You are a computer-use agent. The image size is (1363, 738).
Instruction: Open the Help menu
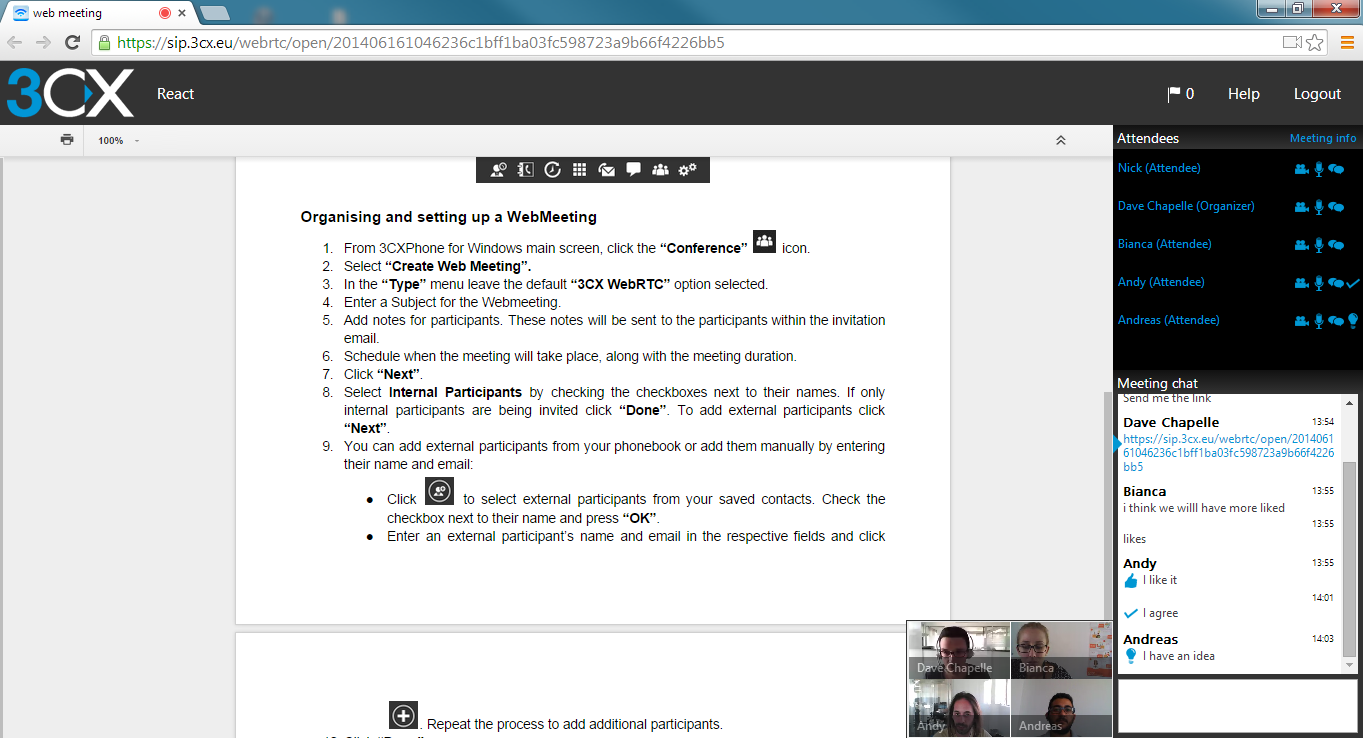tap(1244, 94)
